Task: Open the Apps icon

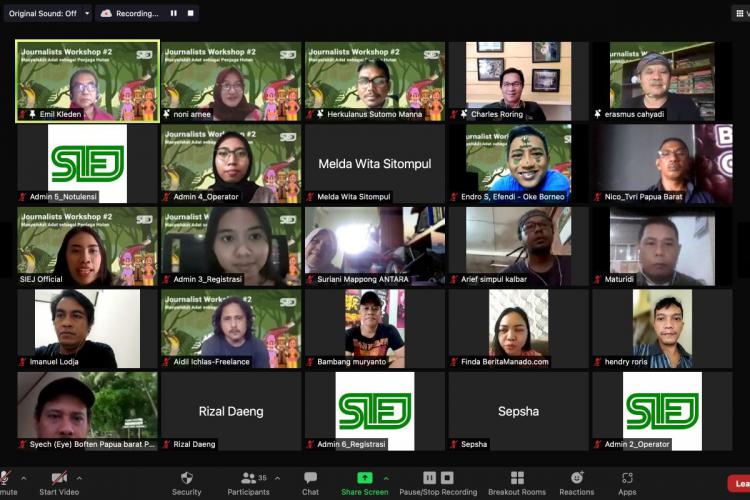Action: [627, 478]
